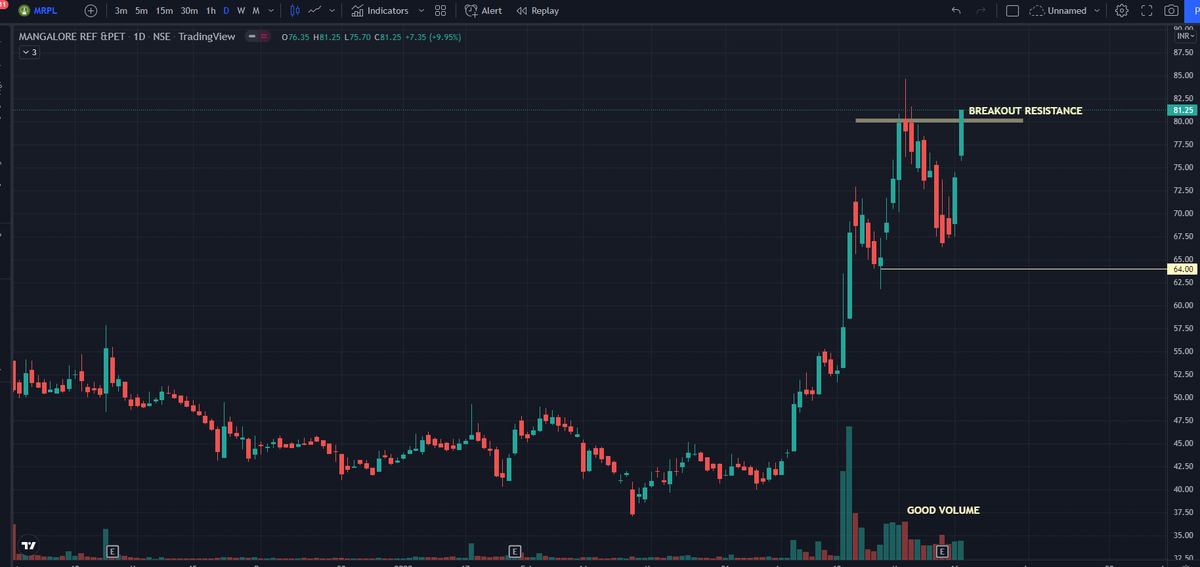Image resolution: width=1200 pixels, height=567 pixels.
Task: Expand the favorite indicators dropdown arrow
Action: pyautogui.click(x=420, y=10)
